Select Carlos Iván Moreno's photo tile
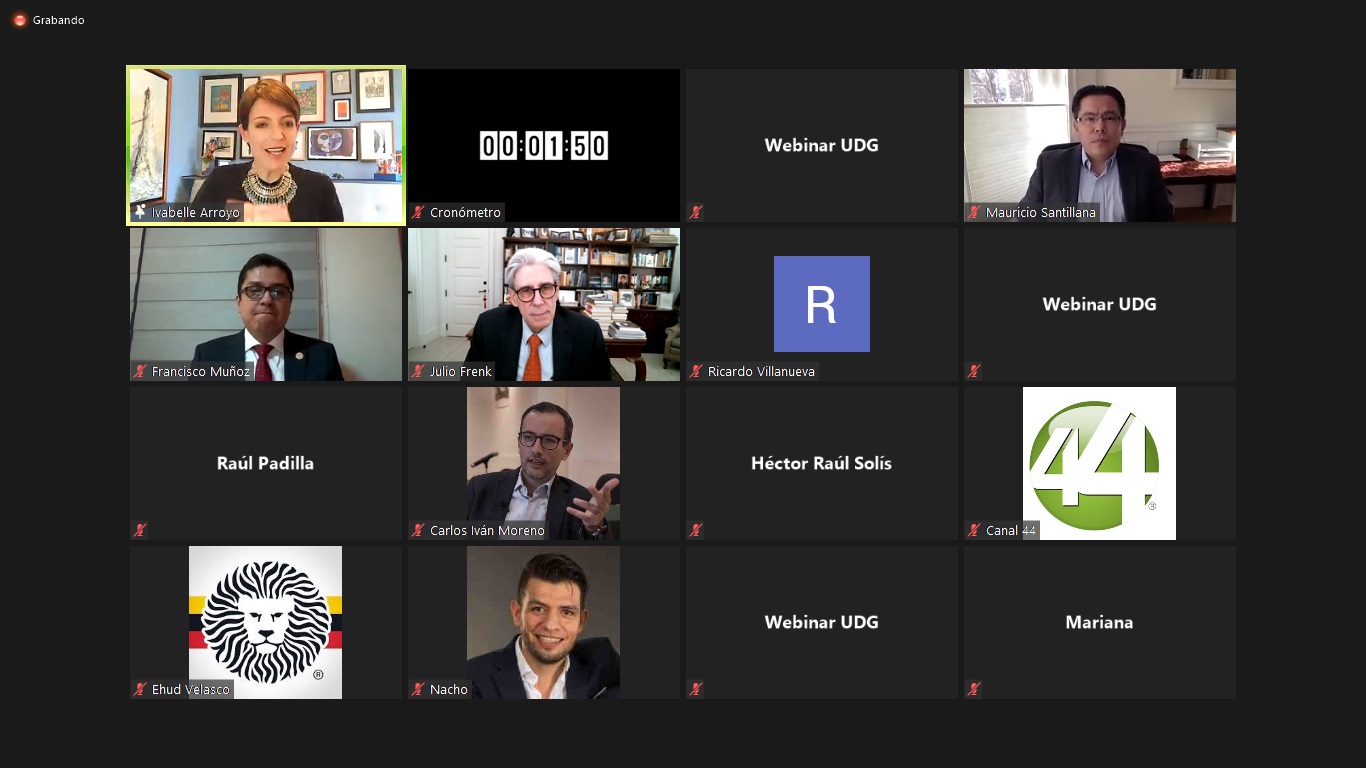 pyautogui.click(x=544, y=463)
